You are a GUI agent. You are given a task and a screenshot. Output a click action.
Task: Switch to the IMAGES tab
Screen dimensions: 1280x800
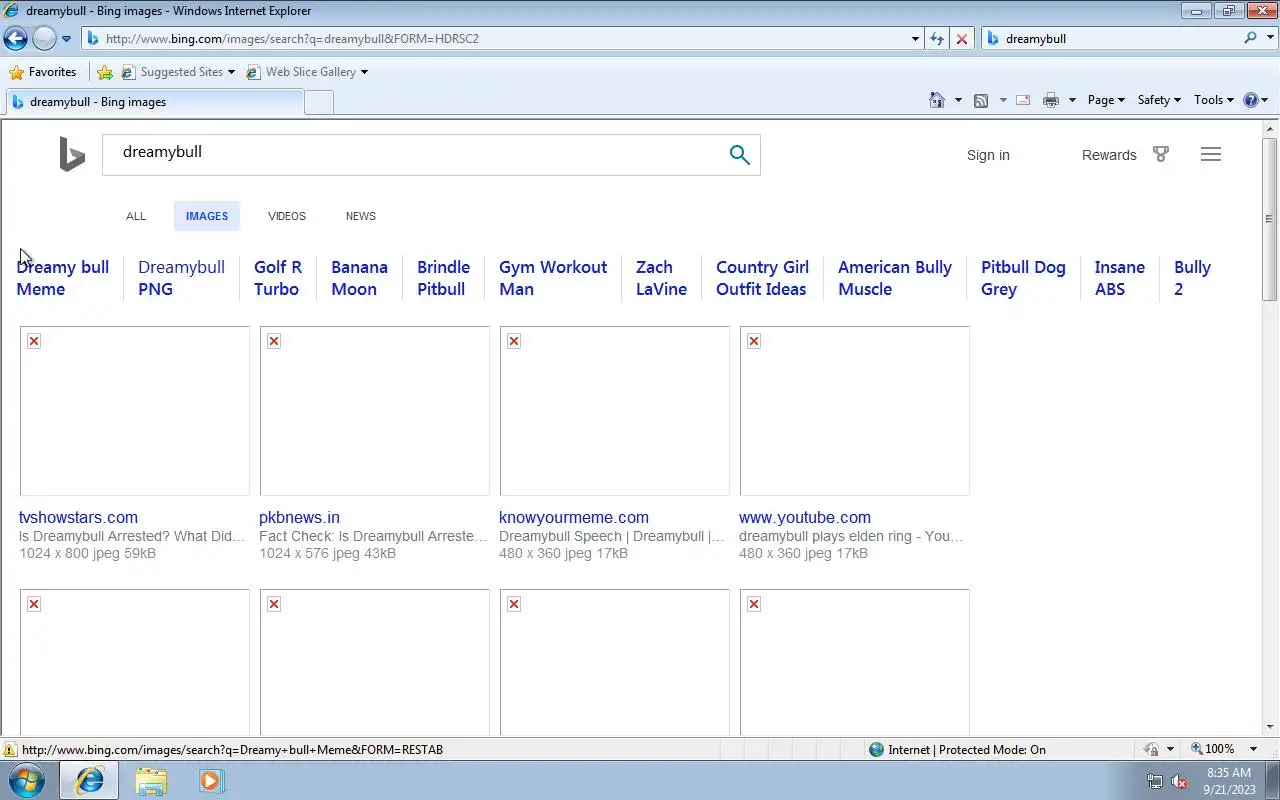coord(207,216)
